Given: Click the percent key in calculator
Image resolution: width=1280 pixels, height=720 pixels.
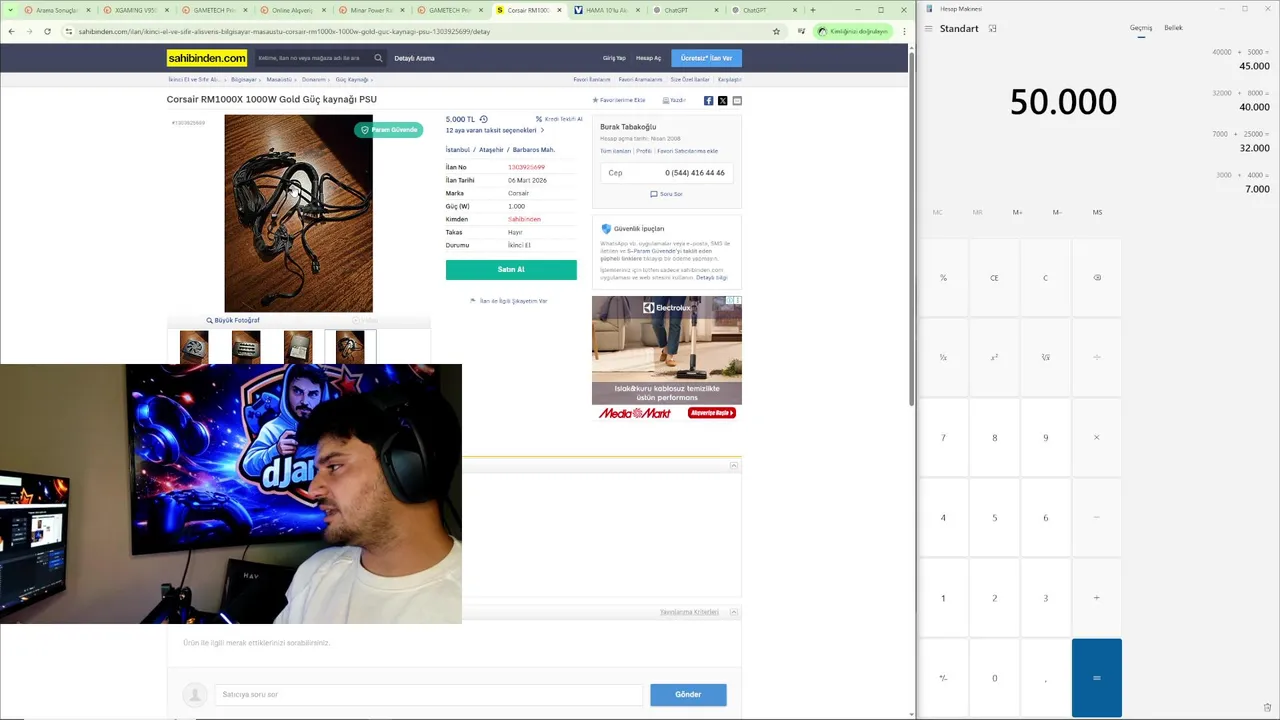Looking at the screenshot, I should (x=943, y=278).
